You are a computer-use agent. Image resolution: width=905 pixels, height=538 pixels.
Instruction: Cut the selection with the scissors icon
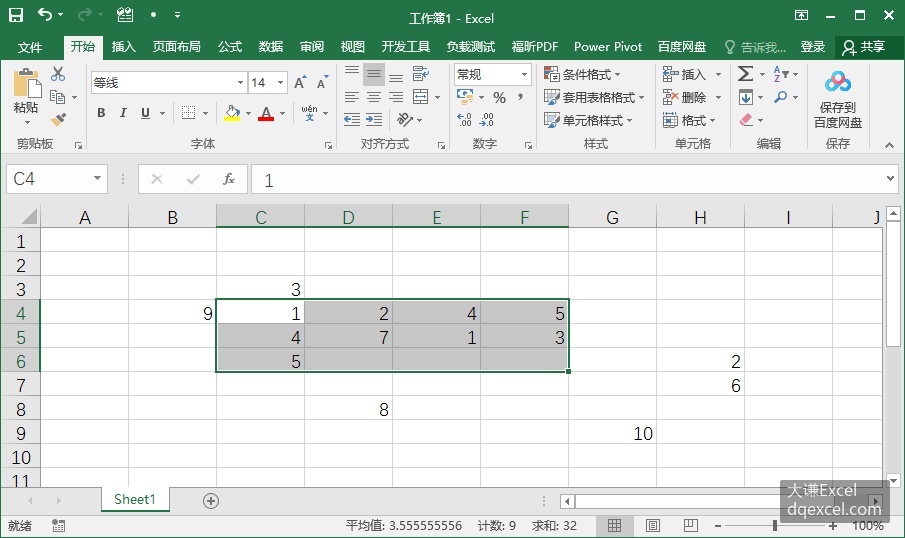pyautogui.click(x=58, y=74)
